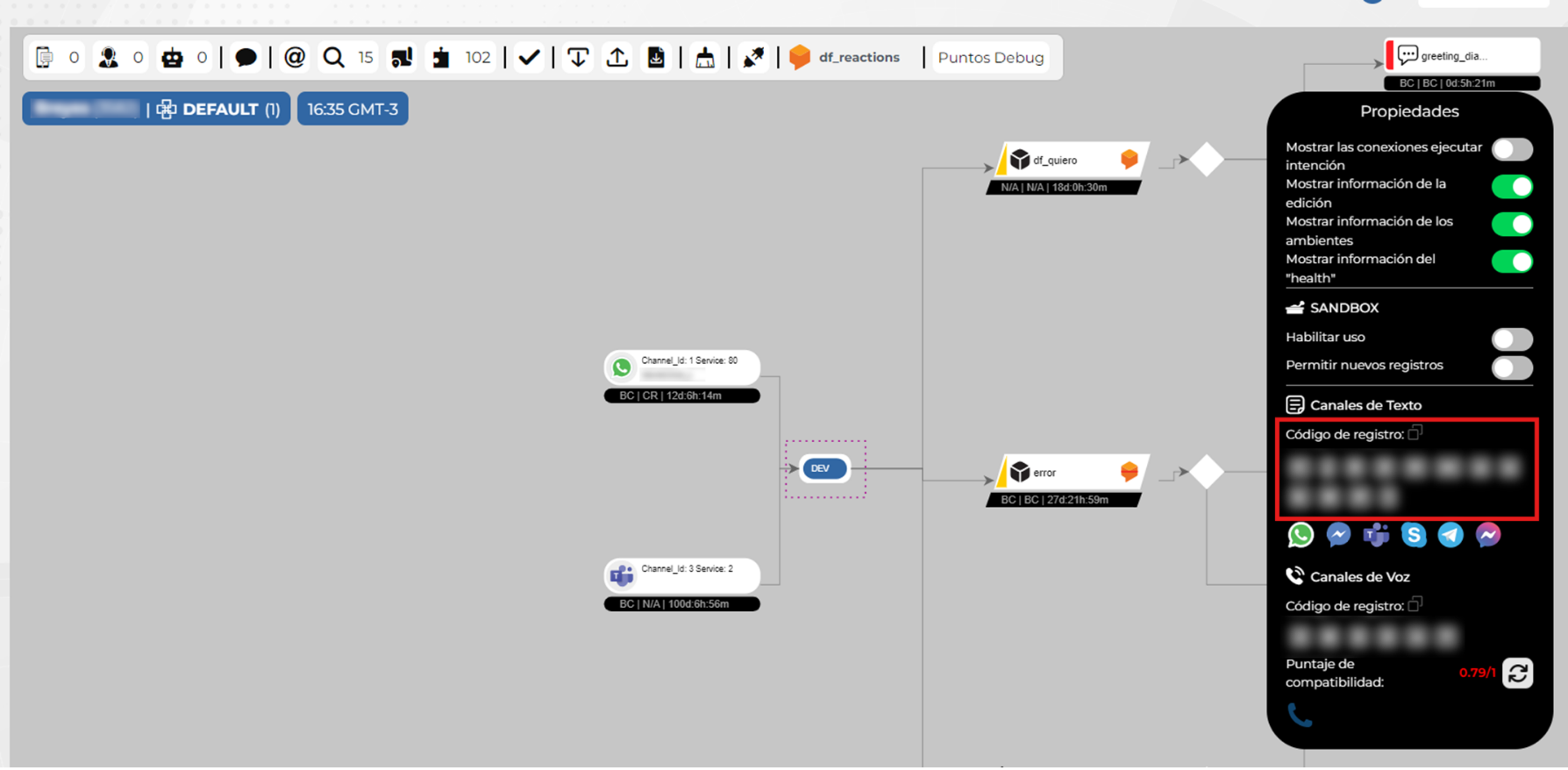Click the phone/device icon showing 0
Image resolution: width=1568 pixels, height=770 pixels.
coord(45,58)
